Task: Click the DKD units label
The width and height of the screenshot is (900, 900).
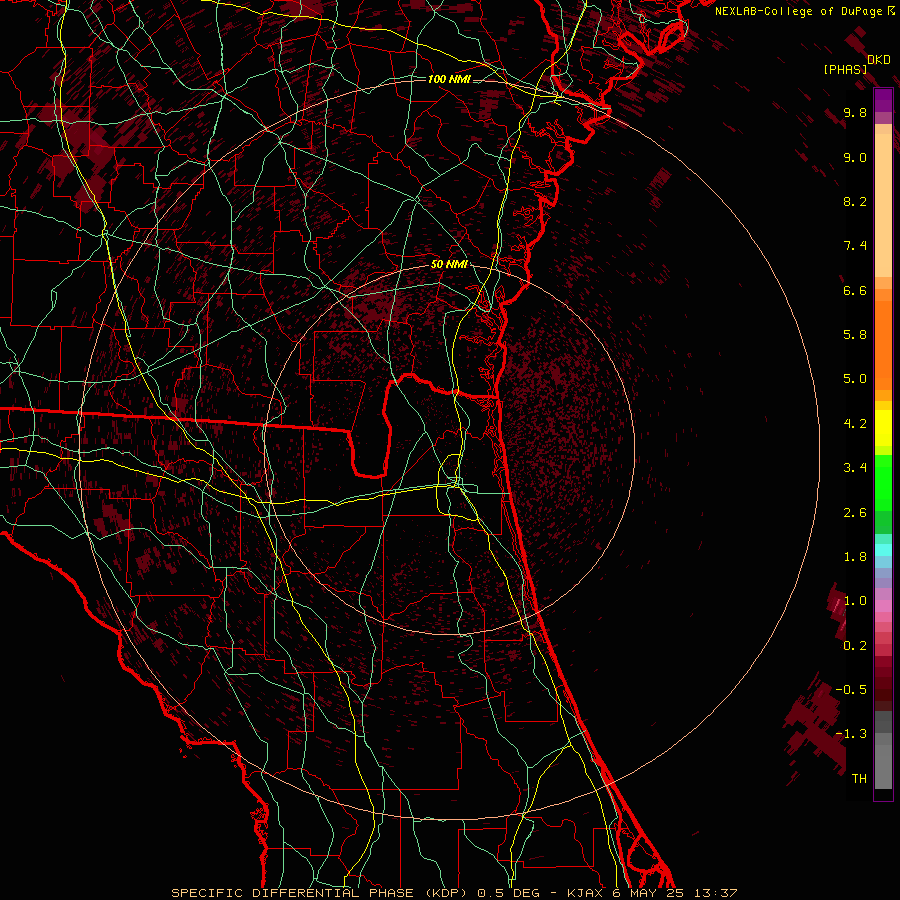Action: point(879,59)
